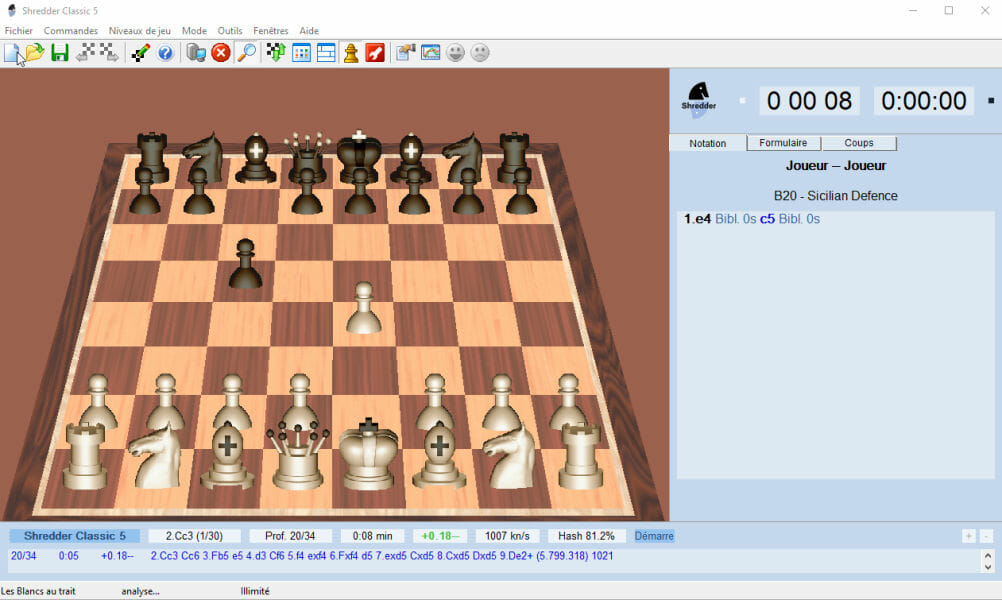1002x600 pixels.
Task: Step forward with right-arrow board icon
Action: tap(109, 52)
